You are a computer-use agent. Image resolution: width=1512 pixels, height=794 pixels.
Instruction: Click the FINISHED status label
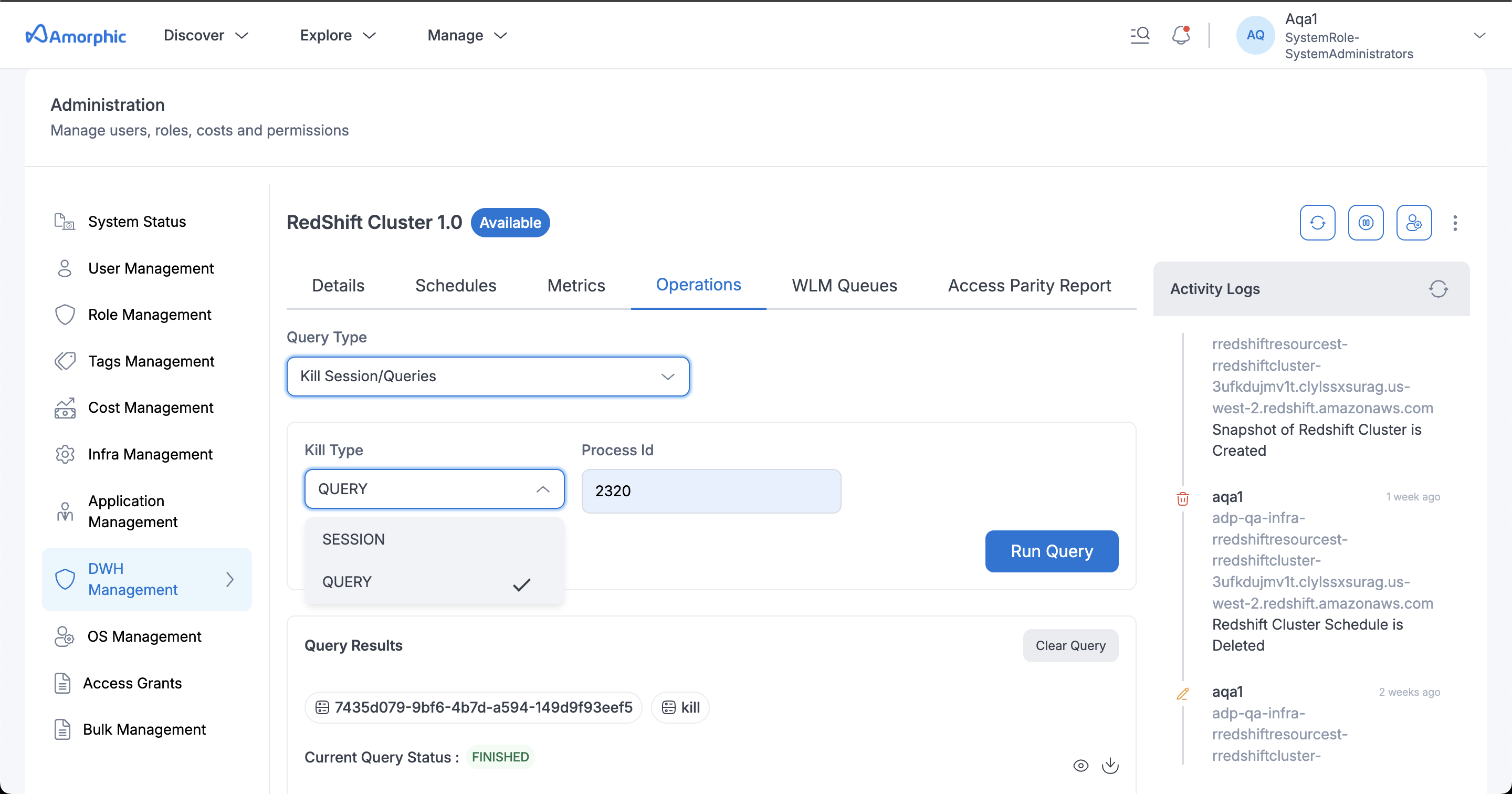(x=500, y=757)
